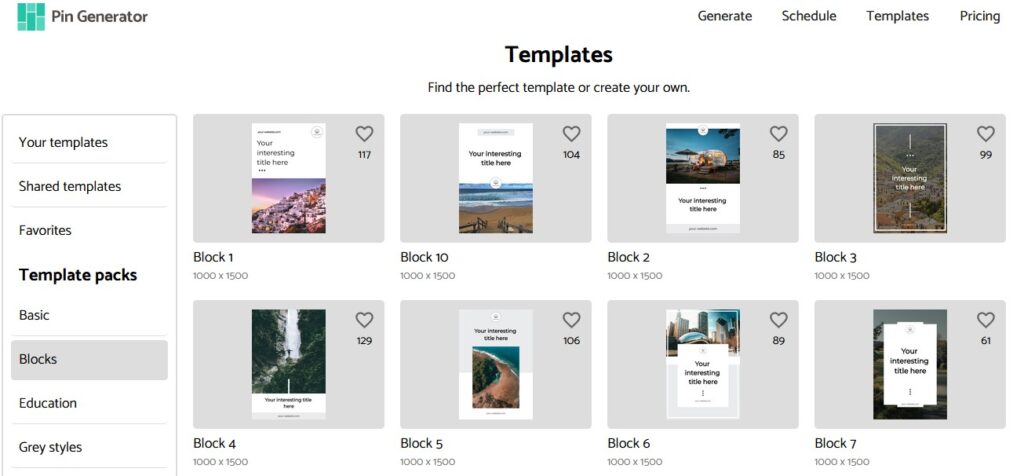The width and height of the screenshot is (1024, 476).
Task: Open the Pricing page
Action: coord(979,16)
